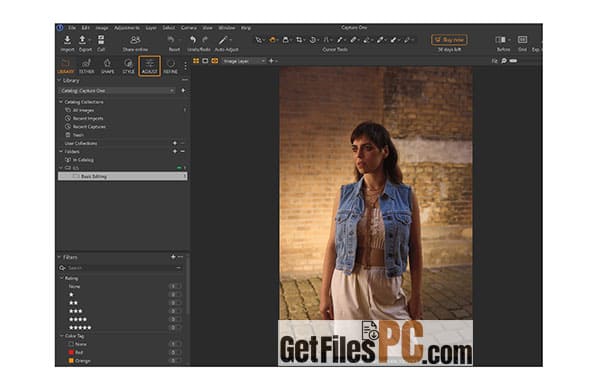The height and width of the screenshot is (390, 600).
Task: Collapse the Catalog Collections section
Action: [x=61, y=102]
